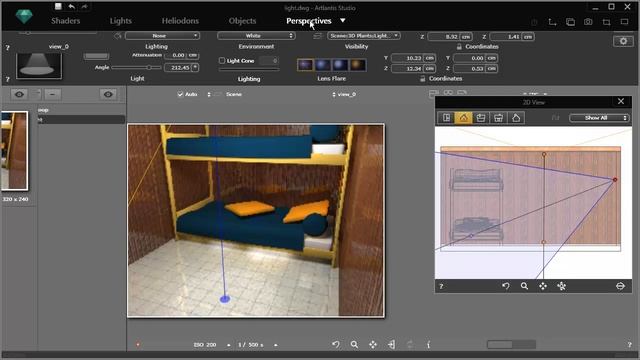Click the axis icon in the top-right toolbar
Screen dimensions: 640x360
tap(552, 22)
